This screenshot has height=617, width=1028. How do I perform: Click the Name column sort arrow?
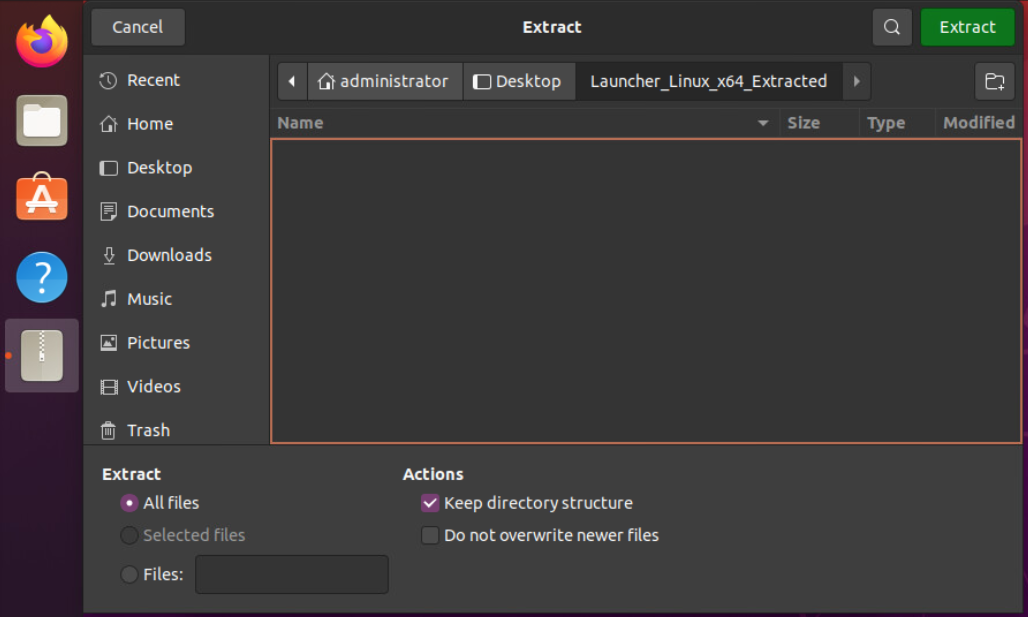point(763,123)
